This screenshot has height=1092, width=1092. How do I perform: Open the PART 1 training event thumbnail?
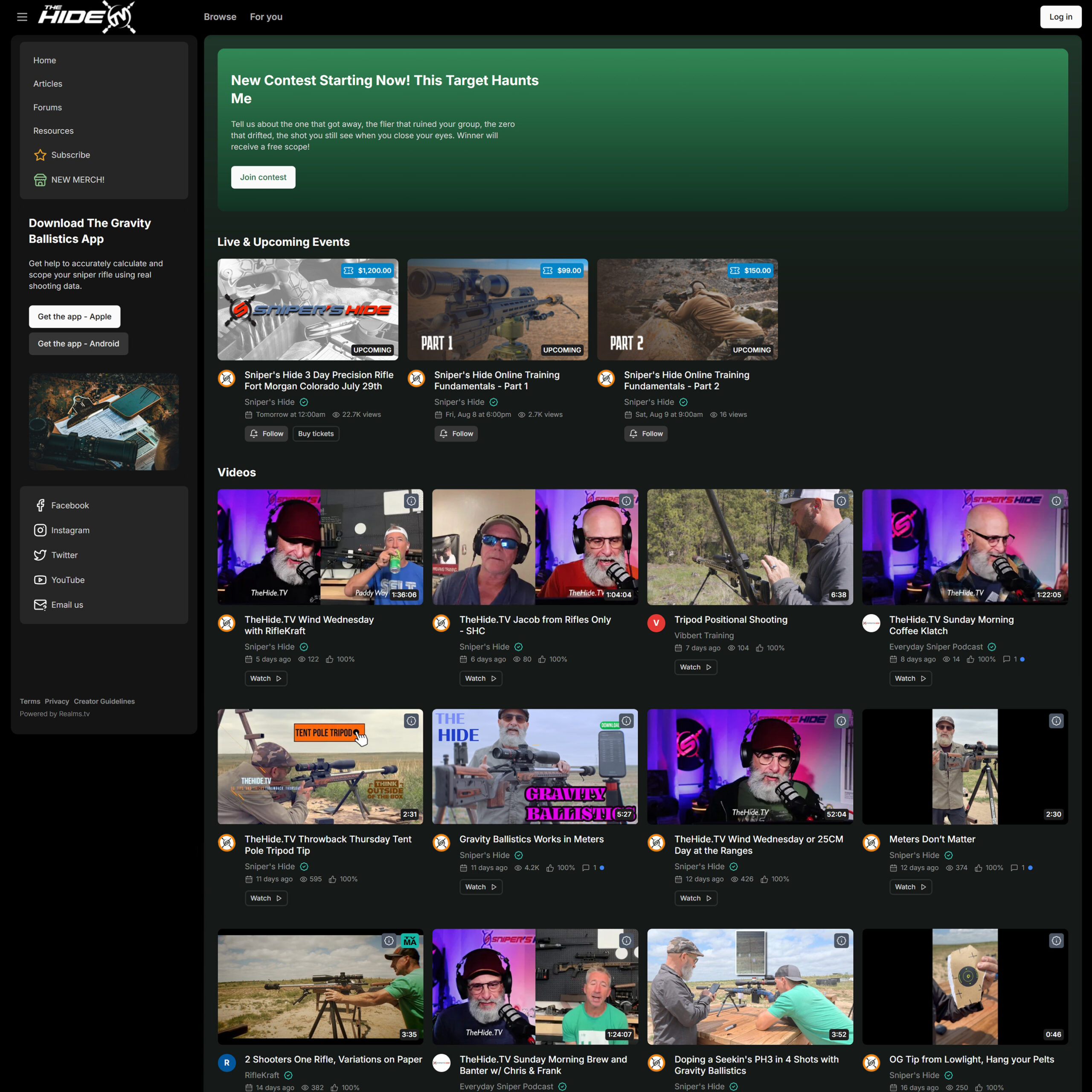pyautogui.click(x=497, y=310)
